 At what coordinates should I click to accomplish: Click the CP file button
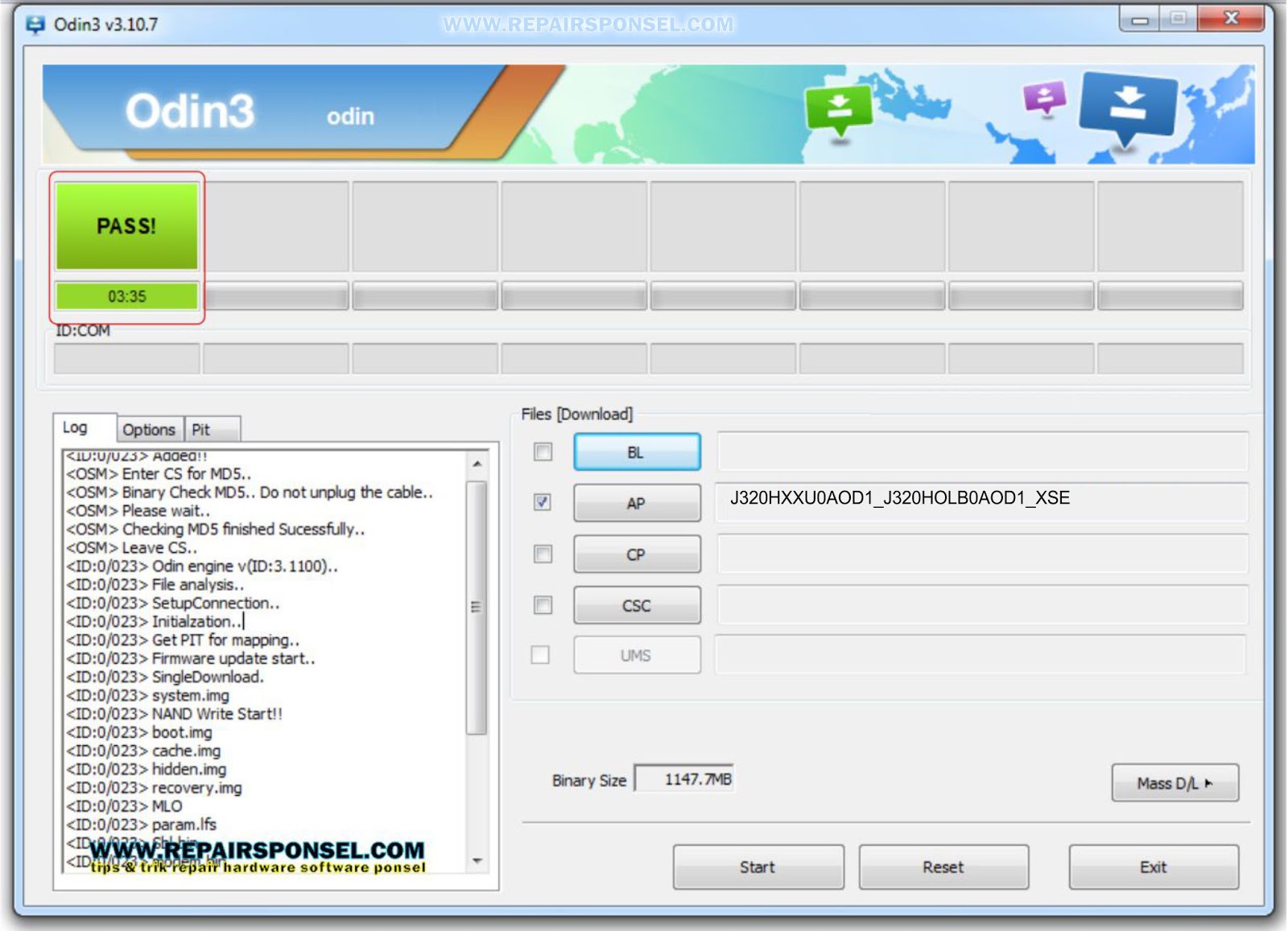(637, 554)
